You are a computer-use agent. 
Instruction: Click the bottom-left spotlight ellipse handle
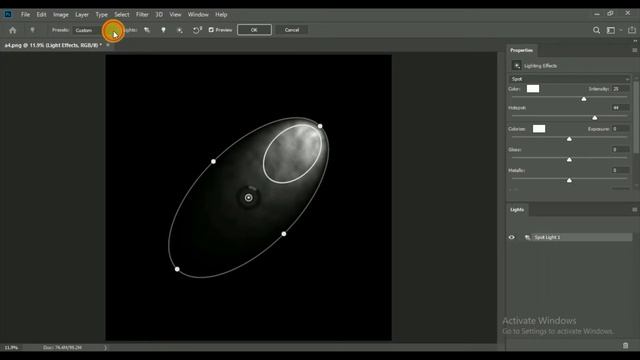(177, 269)
